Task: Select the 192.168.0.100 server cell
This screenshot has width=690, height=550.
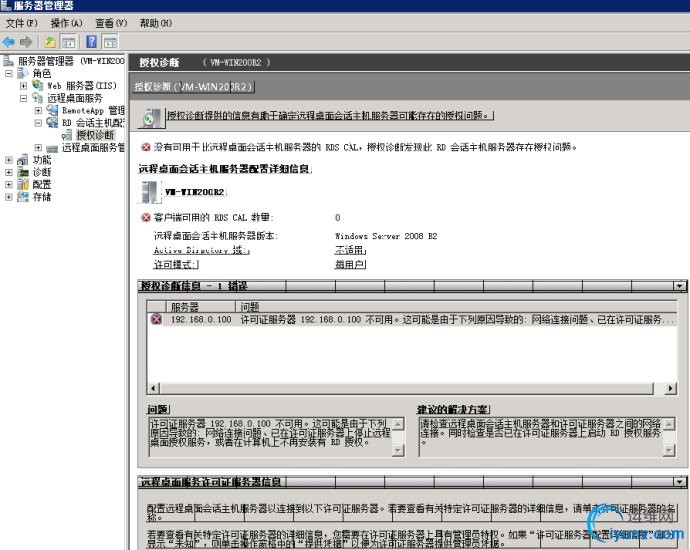Action: click(x=201, y=319)
